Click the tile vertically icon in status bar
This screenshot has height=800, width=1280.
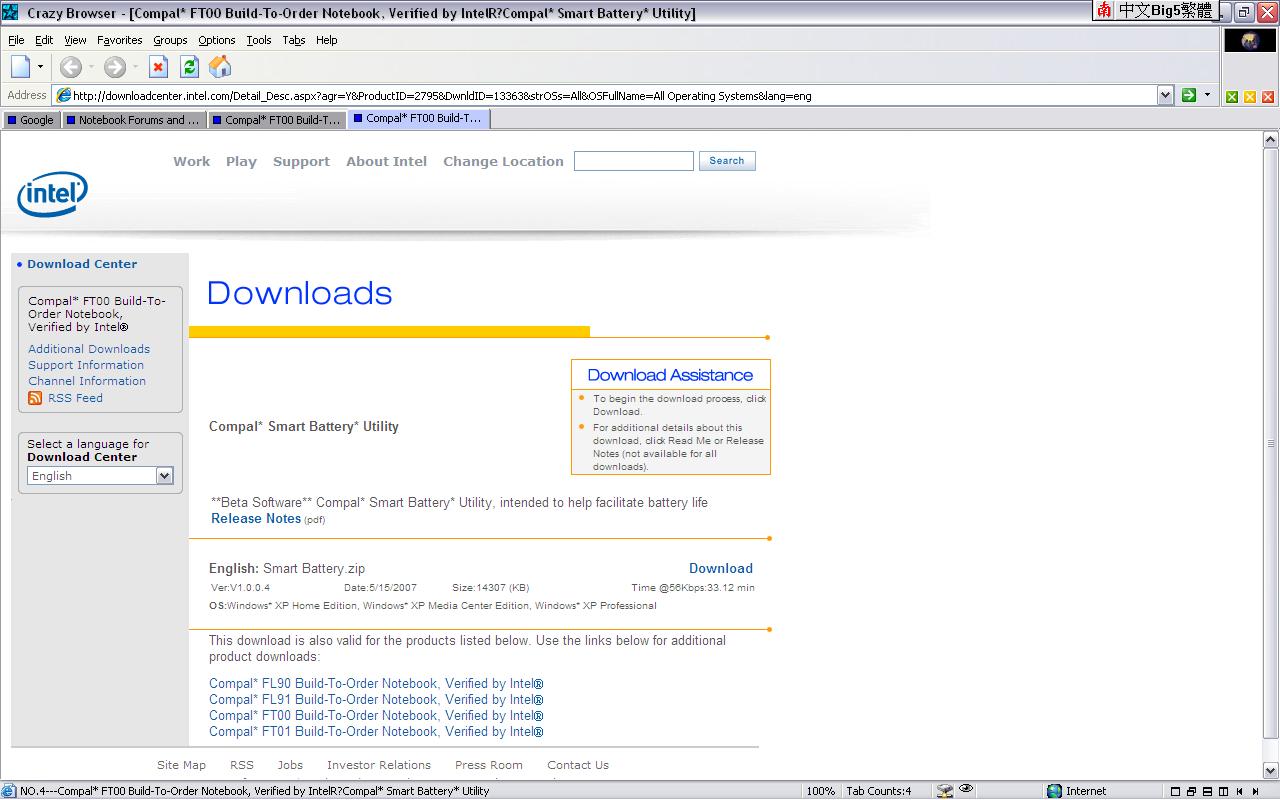point(1224,792)
